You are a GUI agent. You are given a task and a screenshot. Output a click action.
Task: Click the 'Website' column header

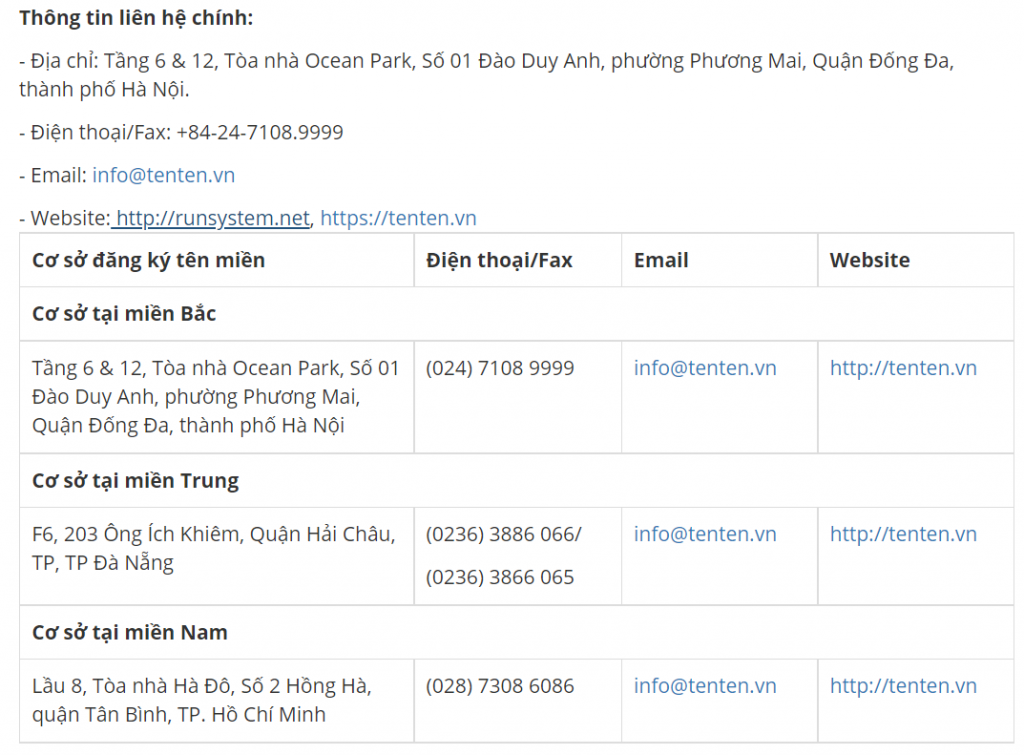coord(869,260)
